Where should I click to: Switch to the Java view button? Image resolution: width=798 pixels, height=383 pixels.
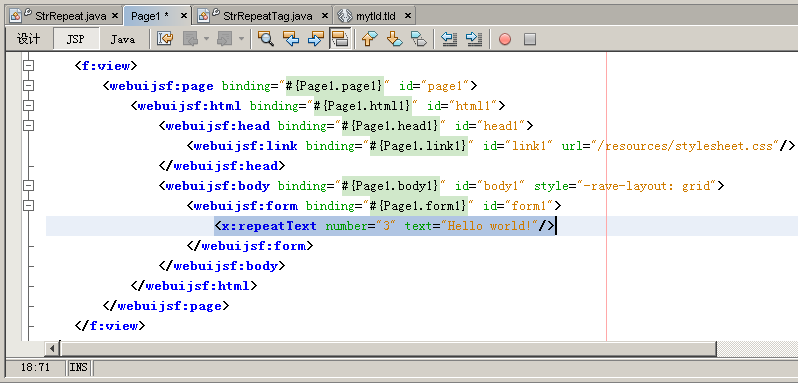pyautogui.click(x=123, y=39)
